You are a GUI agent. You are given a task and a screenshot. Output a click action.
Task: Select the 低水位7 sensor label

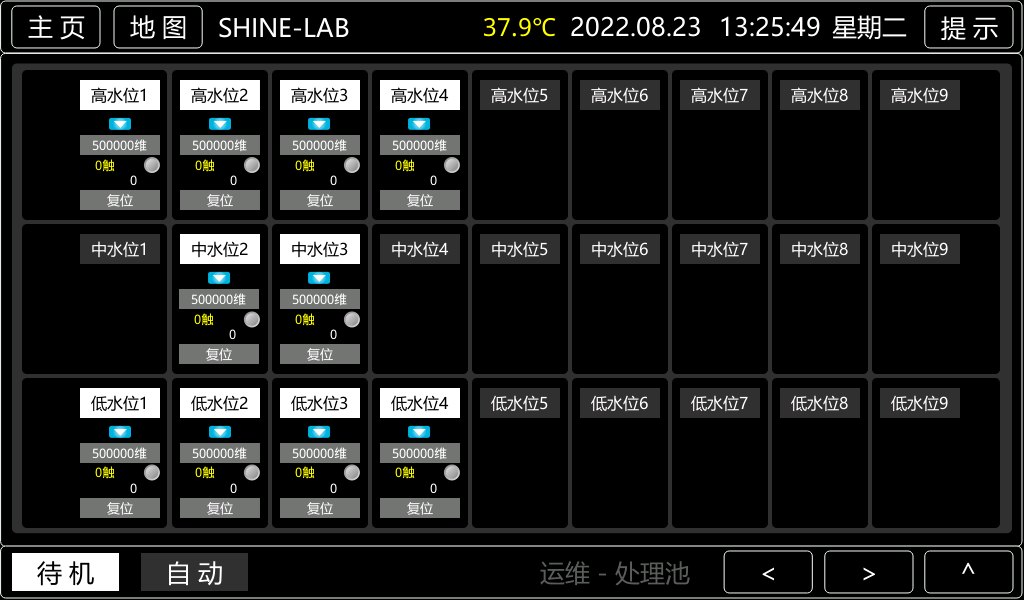(720, 403)
